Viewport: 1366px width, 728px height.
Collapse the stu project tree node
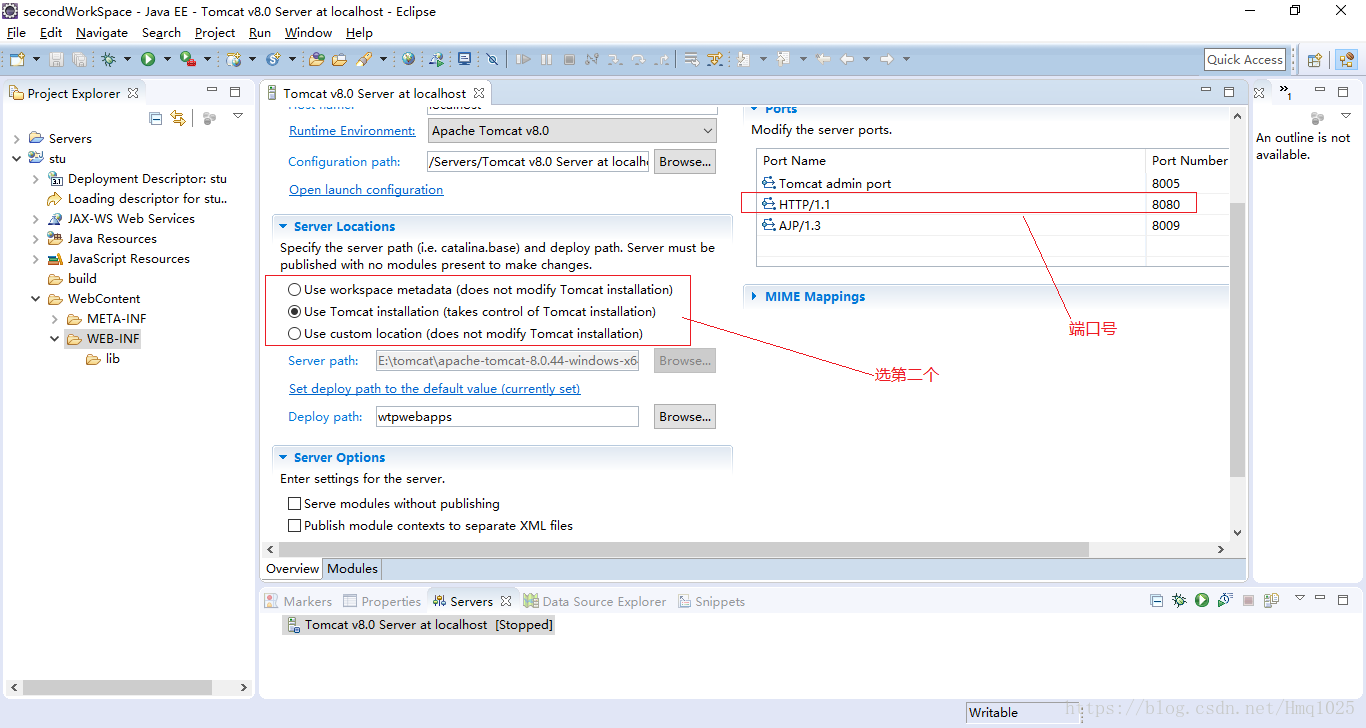tap(17, 159)
